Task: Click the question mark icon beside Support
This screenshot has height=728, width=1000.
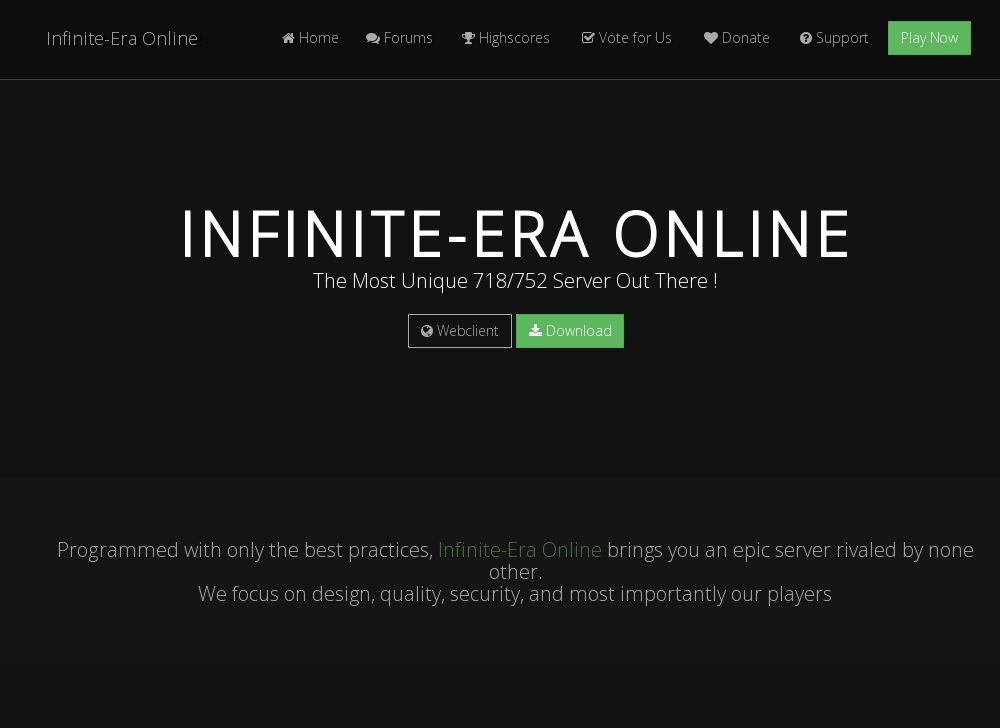Action: click(806, 38)
